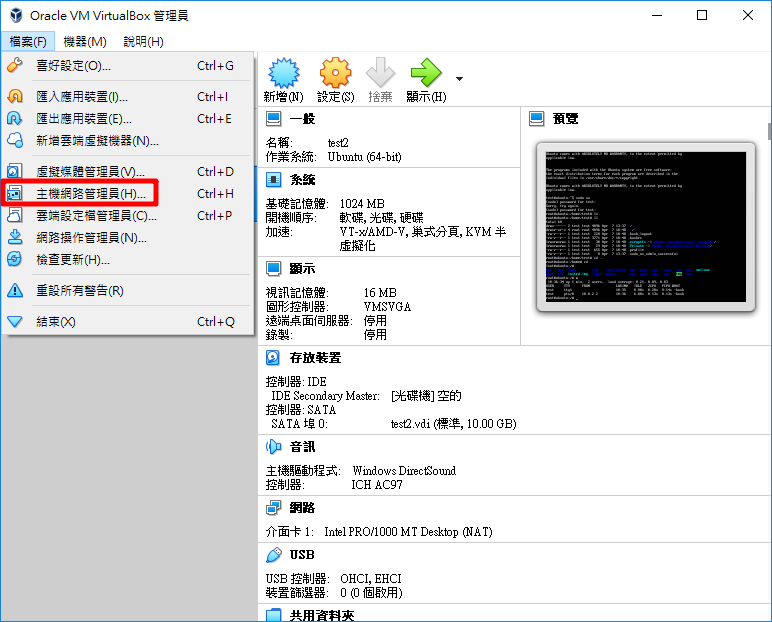Click the 捨棄 gray arrow icon
Screen dimensions: 772x622
tap(380, 74)
